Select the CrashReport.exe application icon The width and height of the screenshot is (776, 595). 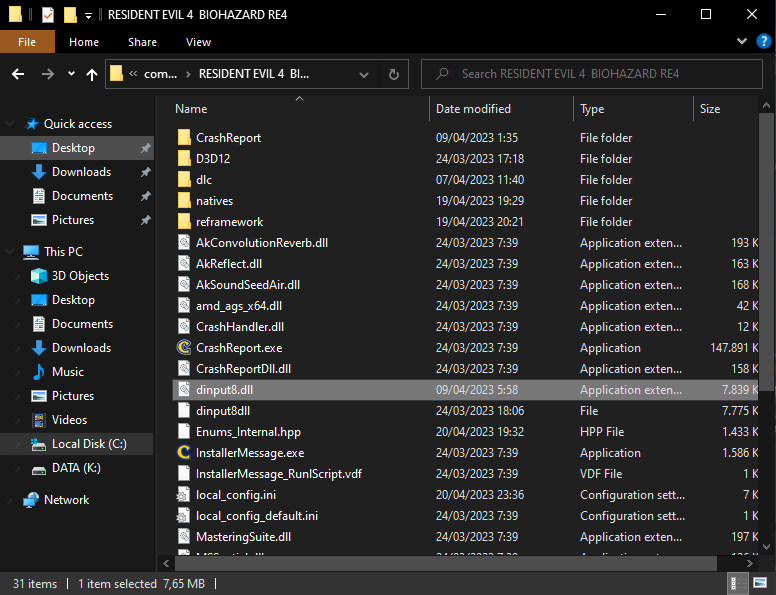[x=184, y=347]
